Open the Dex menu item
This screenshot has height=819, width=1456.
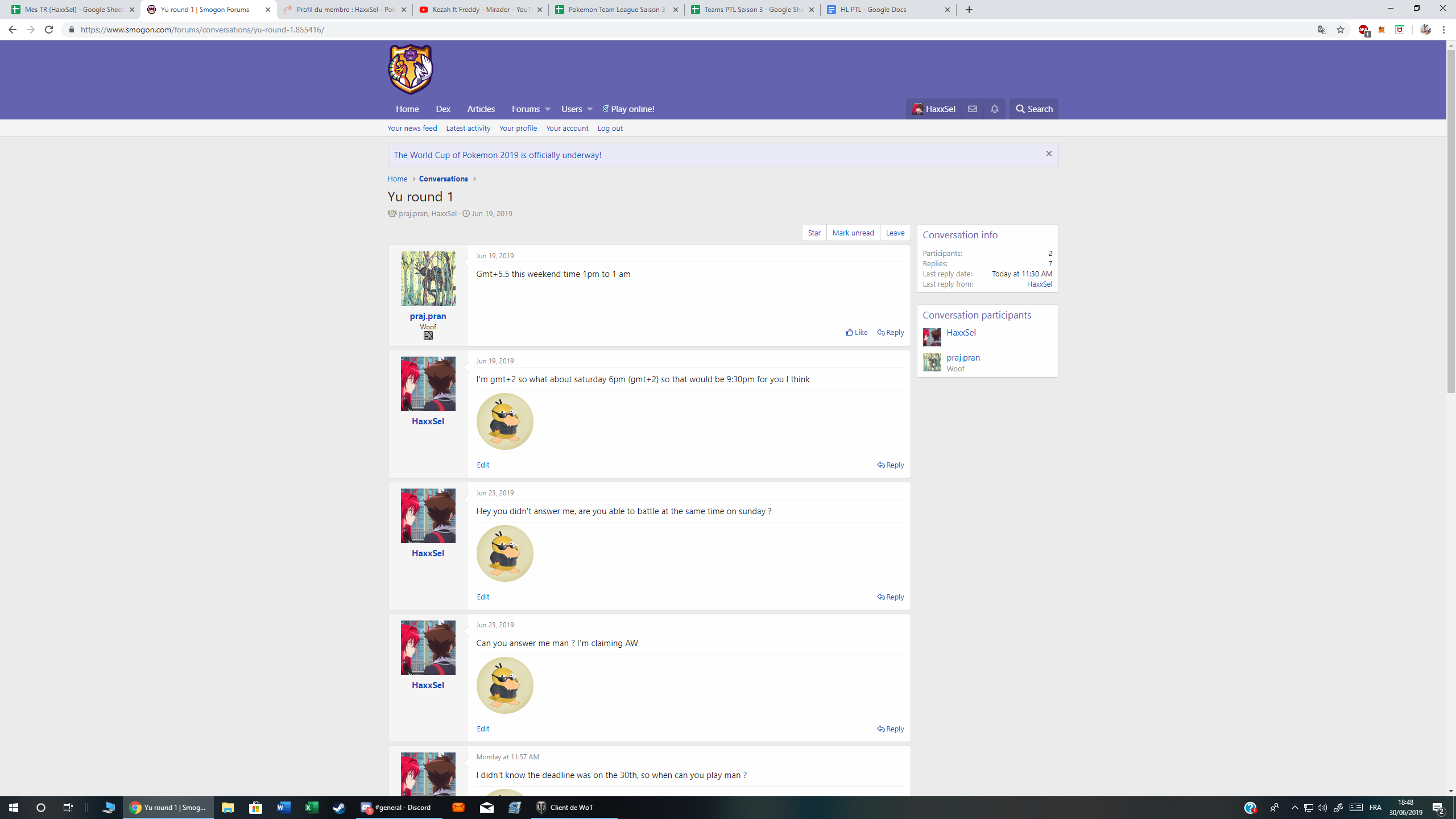click(x=442, y=109)
